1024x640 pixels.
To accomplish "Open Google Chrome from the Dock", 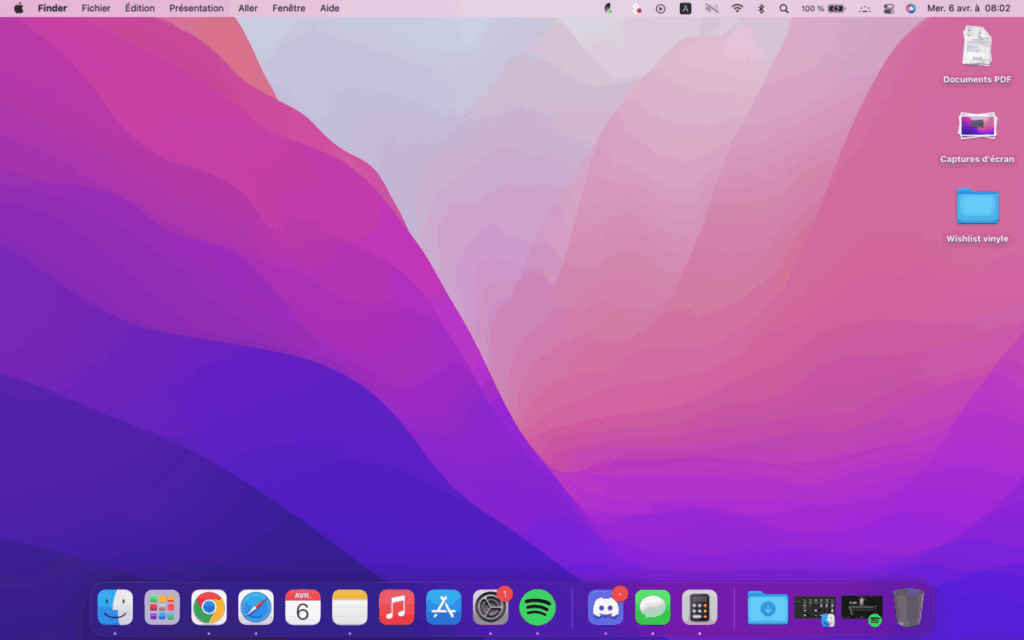I will 209,607.
